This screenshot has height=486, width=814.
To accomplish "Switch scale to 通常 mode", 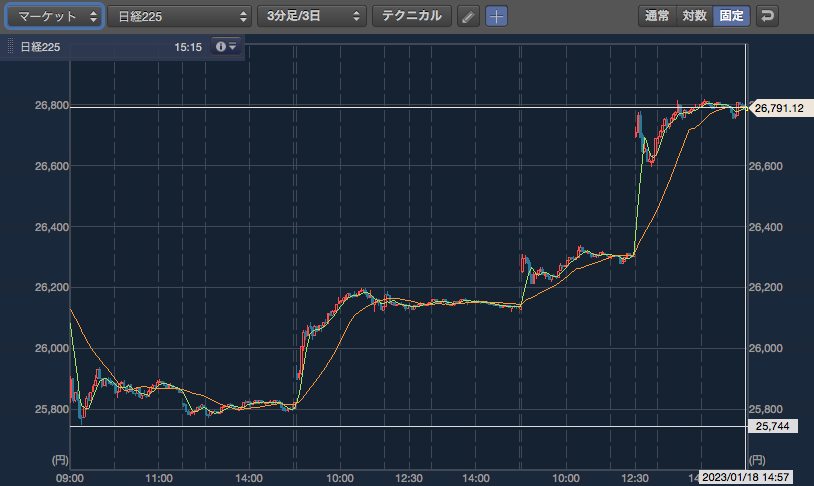I will [657, 16].
